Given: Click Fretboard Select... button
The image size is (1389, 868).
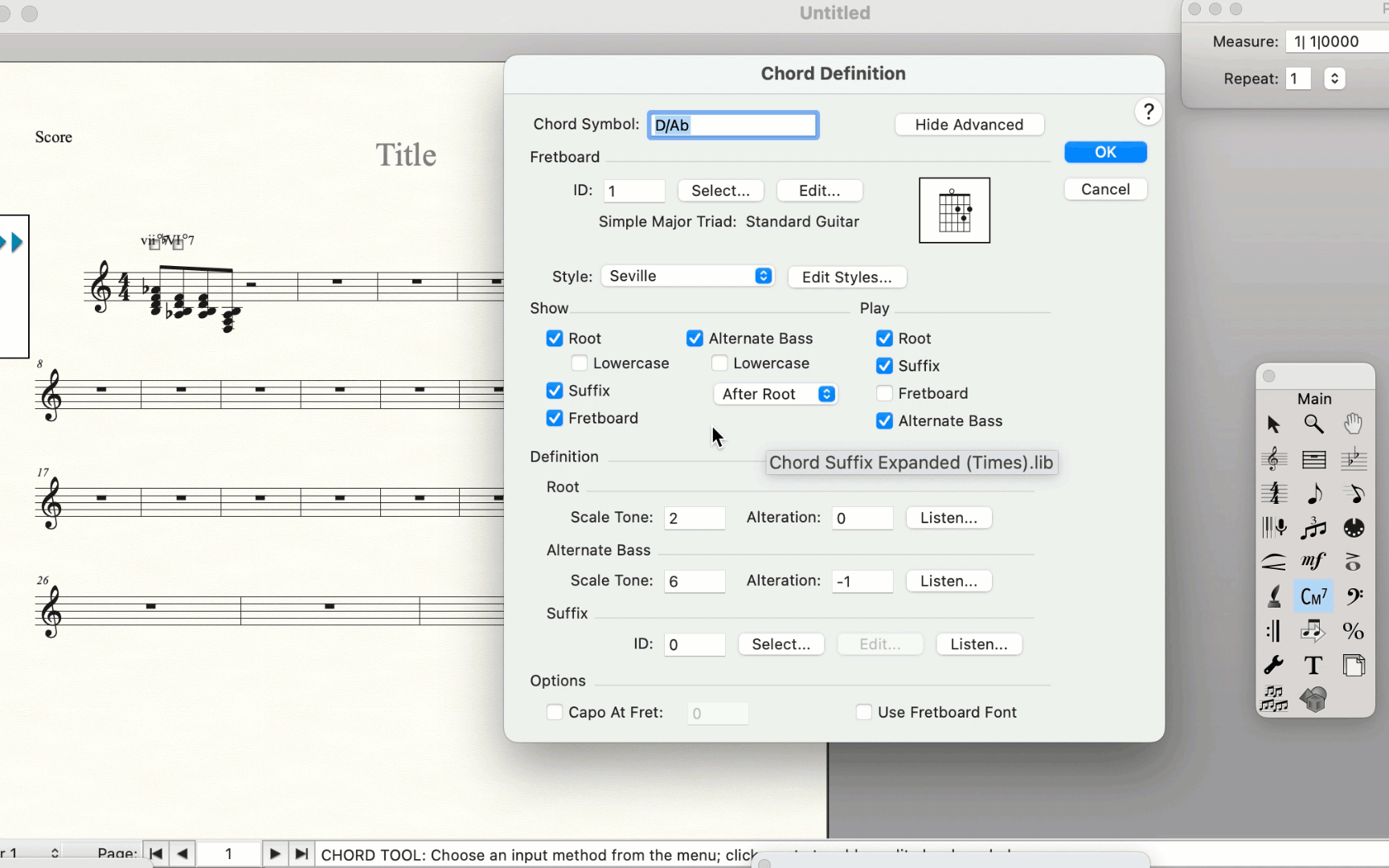Looking at the screenshot, I should [x=721, y=190].
